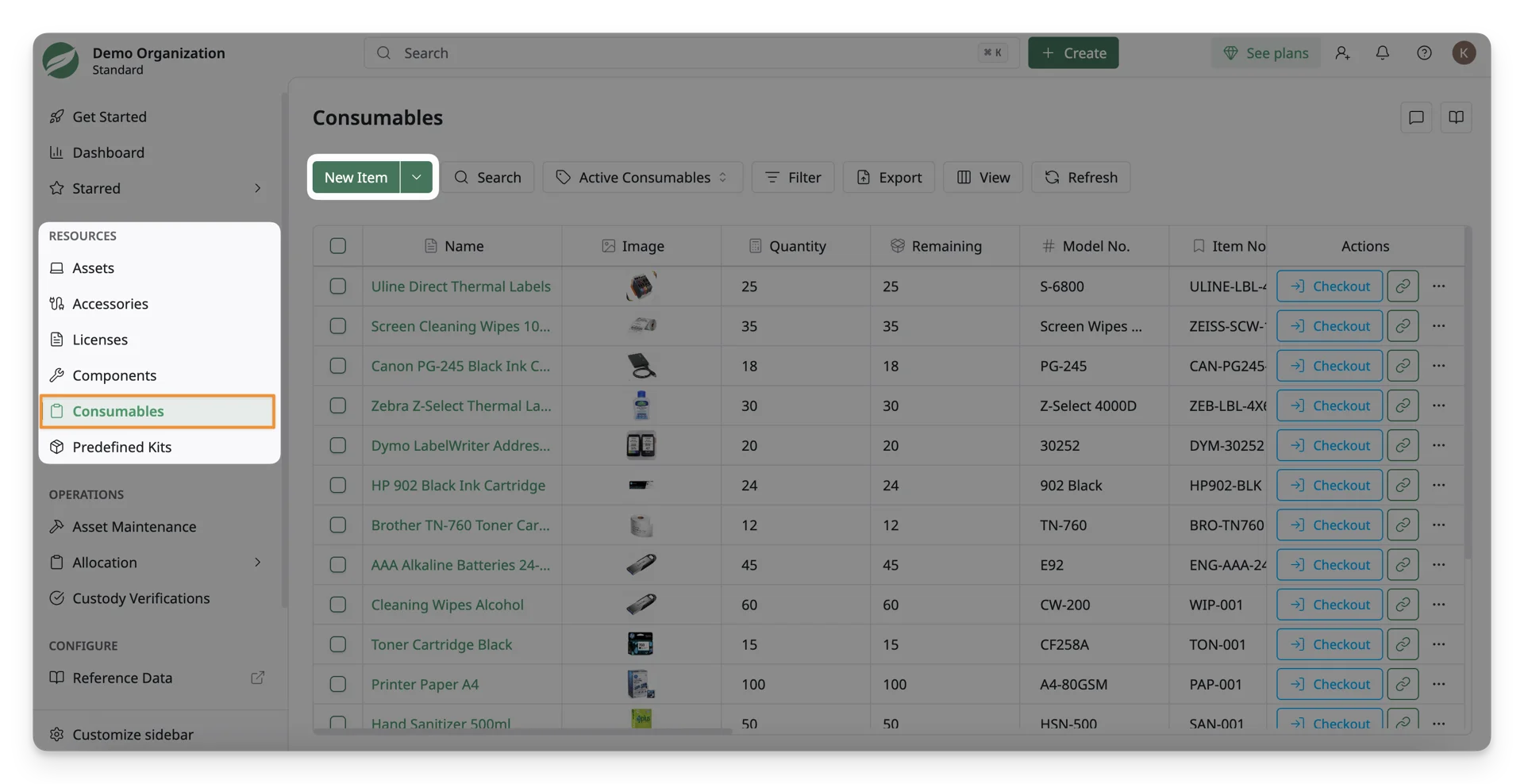The image size is (1524, 784).
Task: Copy link for Screen Cleaning Wipes row
Action: coord(1403,326)
